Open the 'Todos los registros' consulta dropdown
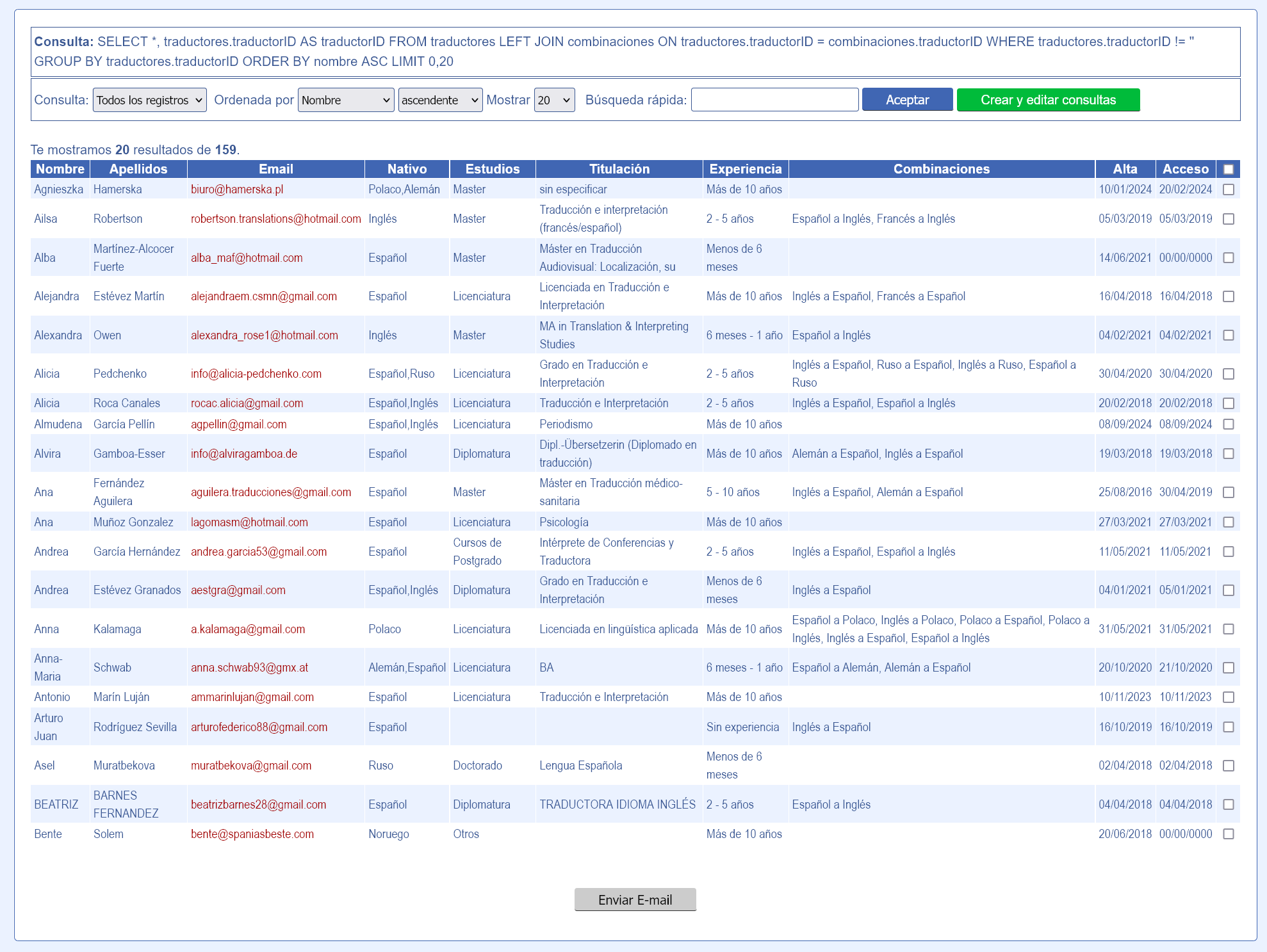The height and width of the screenshot is (952, 1267). [x=149, y=101]
